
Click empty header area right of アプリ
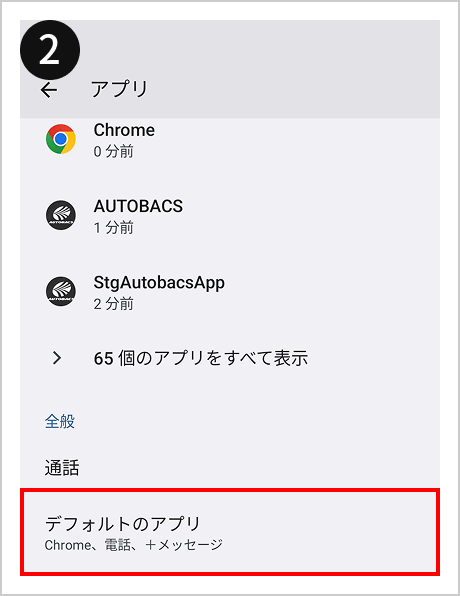click(x=293, y=90)
